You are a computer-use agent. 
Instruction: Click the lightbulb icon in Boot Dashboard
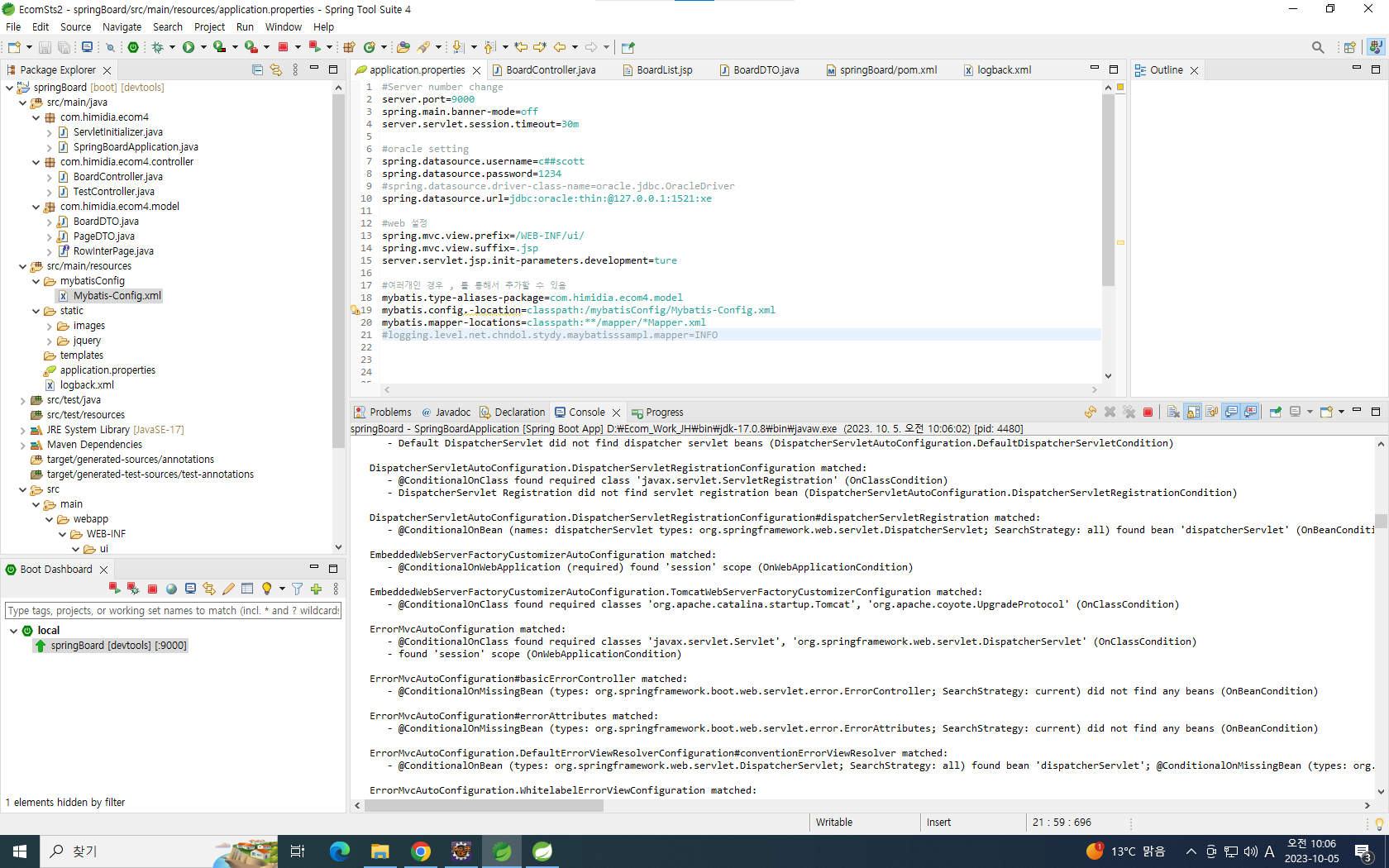267,589
